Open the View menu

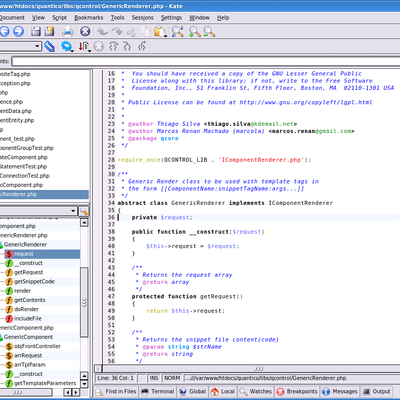pos(38,18)
